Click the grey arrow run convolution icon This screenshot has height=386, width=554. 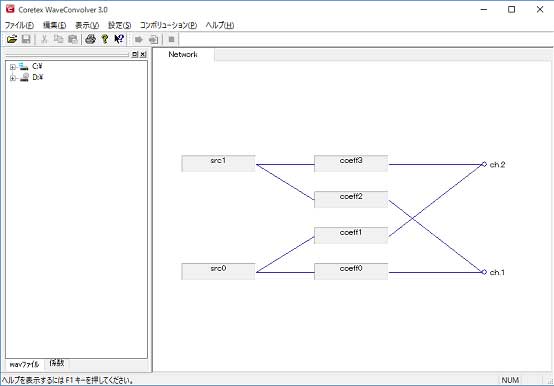(139, 40)
